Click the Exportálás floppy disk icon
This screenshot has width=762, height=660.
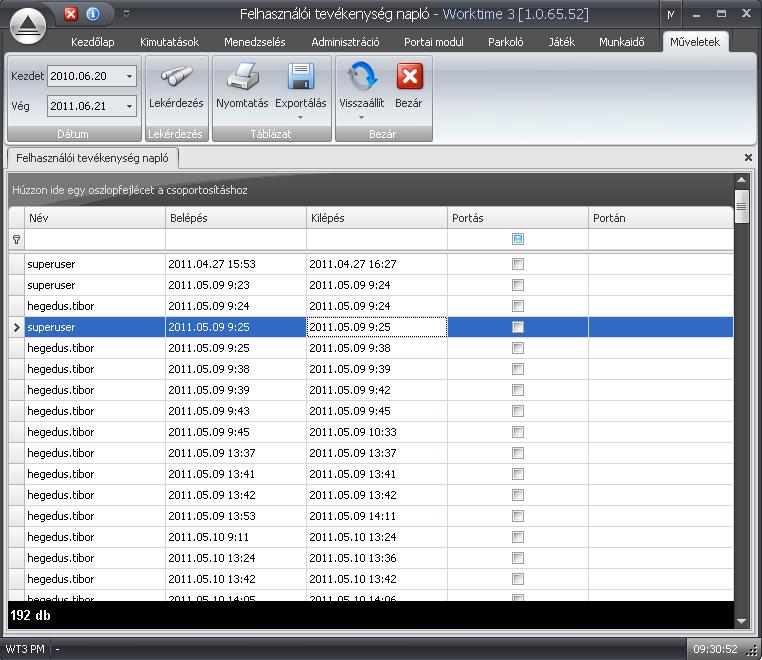301,76
